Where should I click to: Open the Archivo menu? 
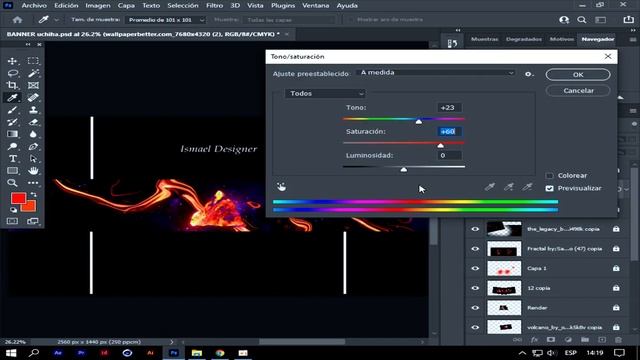point(34,5)
